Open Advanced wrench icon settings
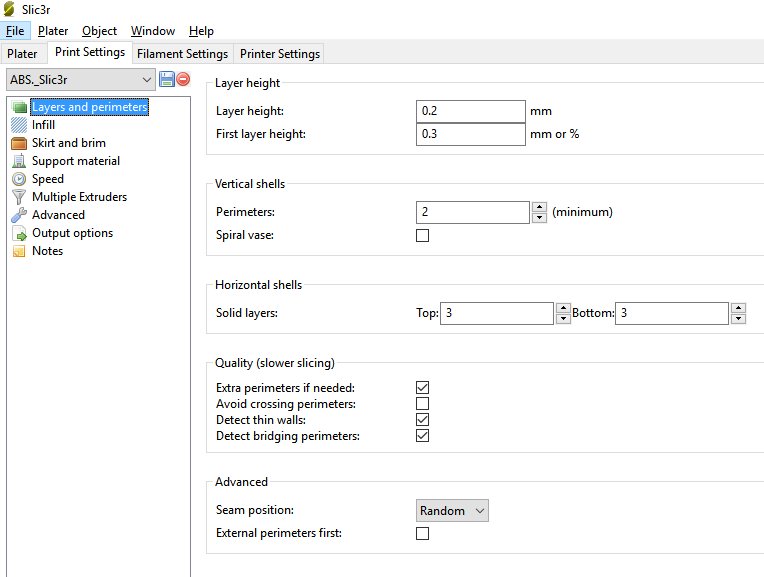764x577 pixels. (x=19, y=215)
